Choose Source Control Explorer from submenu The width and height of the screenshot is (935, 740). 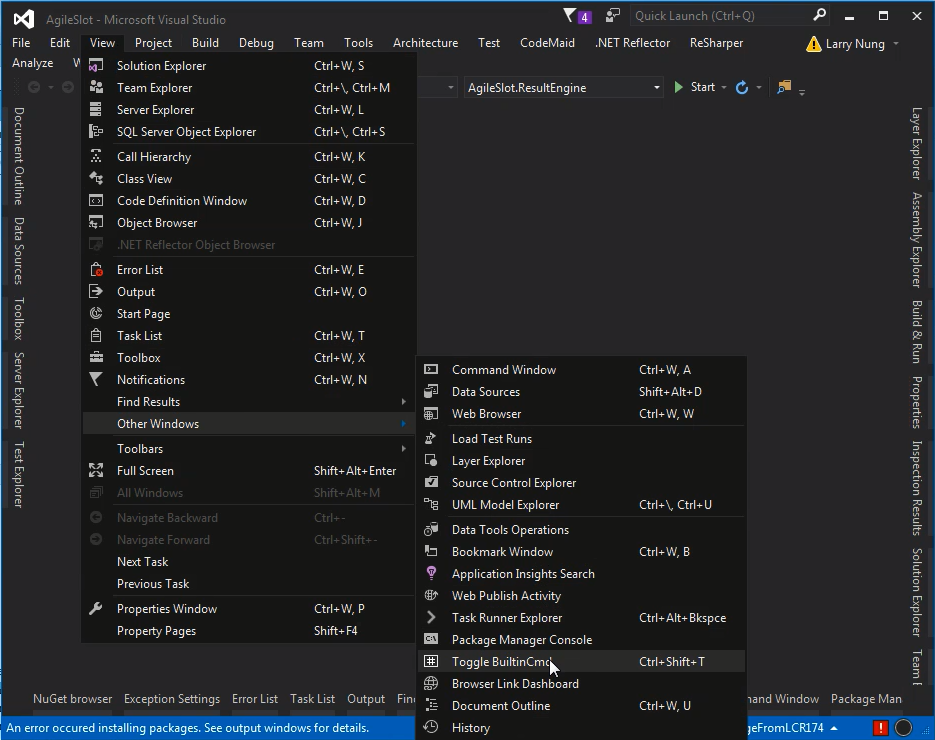[x=581, y=483]
